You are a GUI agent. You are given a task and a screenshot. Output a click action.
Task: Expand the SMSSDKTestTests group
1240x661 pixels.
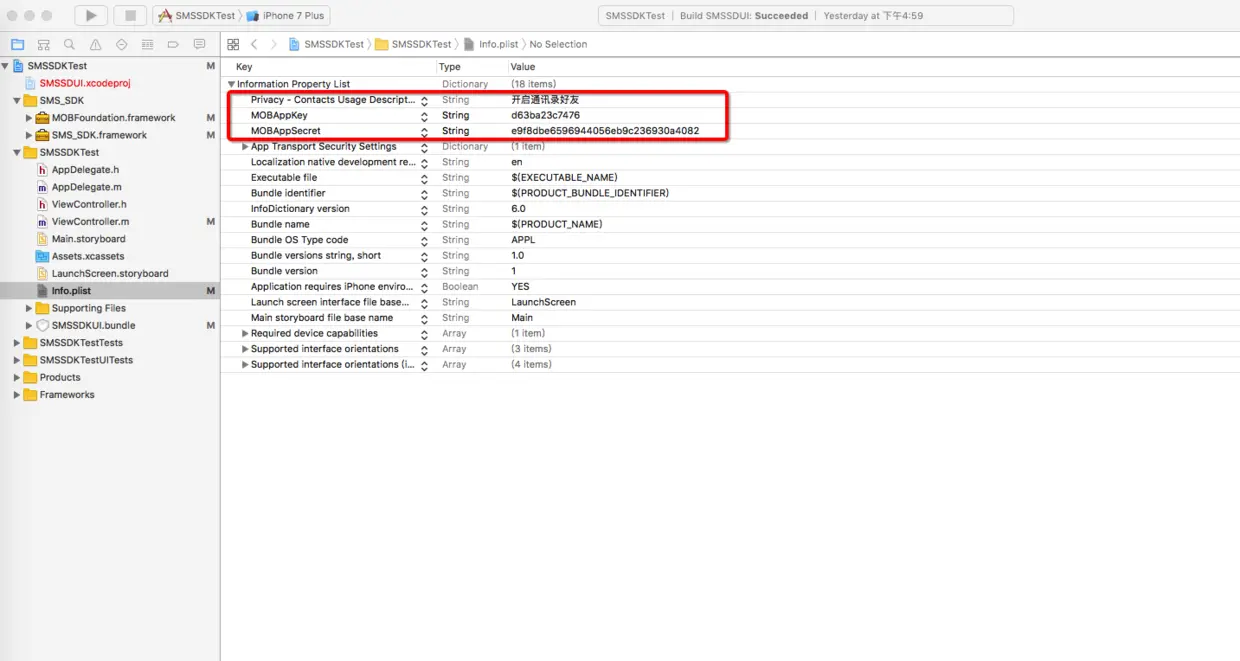pyautogui.click(x=17, y=343)
